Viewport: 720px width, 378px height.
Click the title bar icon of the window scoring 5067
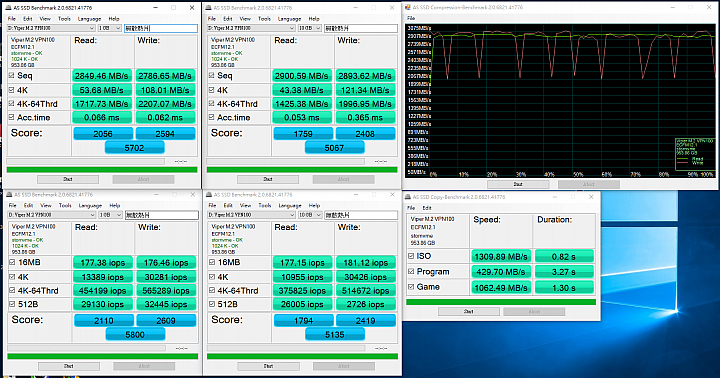tap(208, 8)
